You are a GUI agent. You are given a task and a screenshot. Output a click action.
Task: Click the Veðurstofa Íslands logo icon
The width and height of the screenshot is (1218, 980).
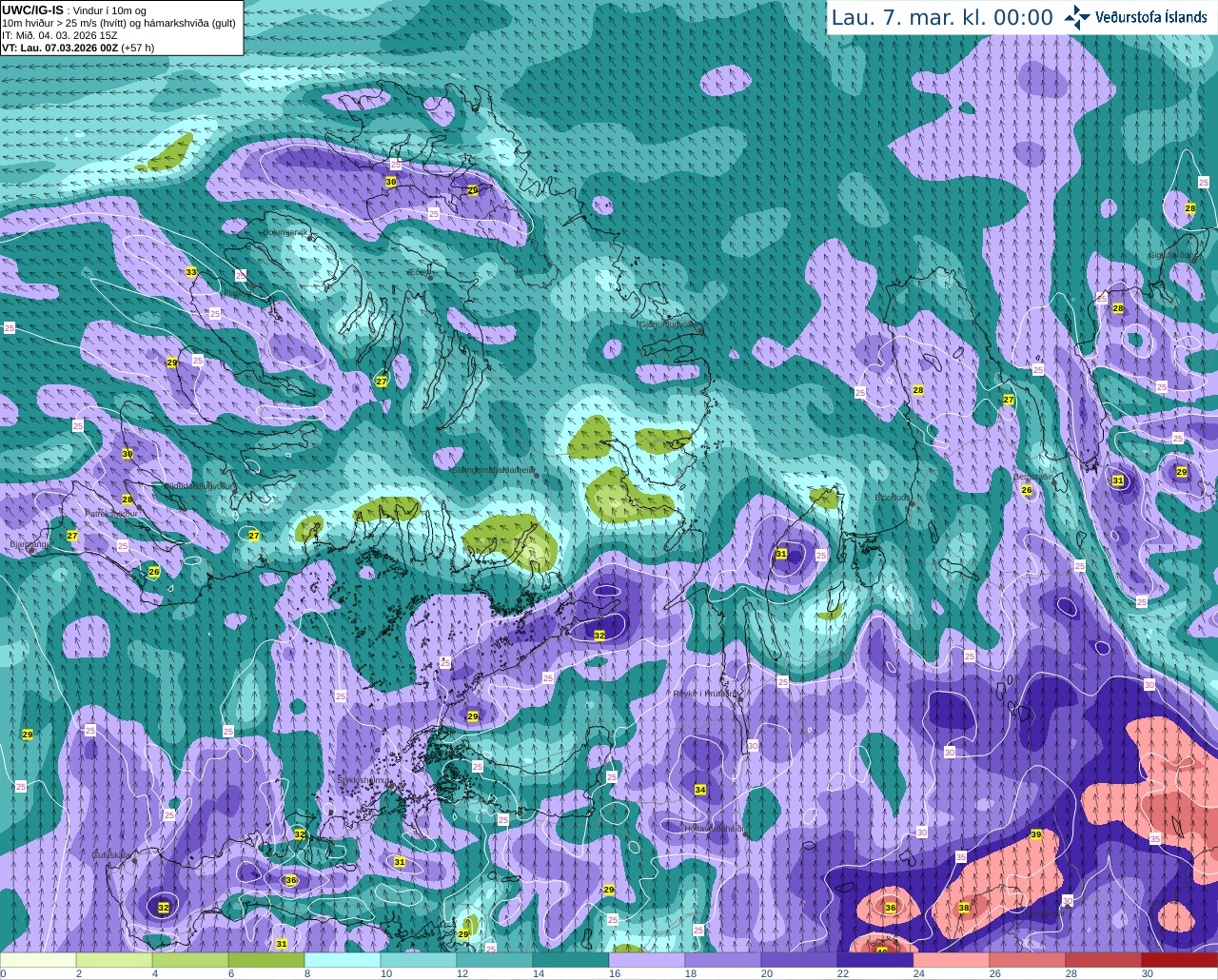pos(1077,17)
